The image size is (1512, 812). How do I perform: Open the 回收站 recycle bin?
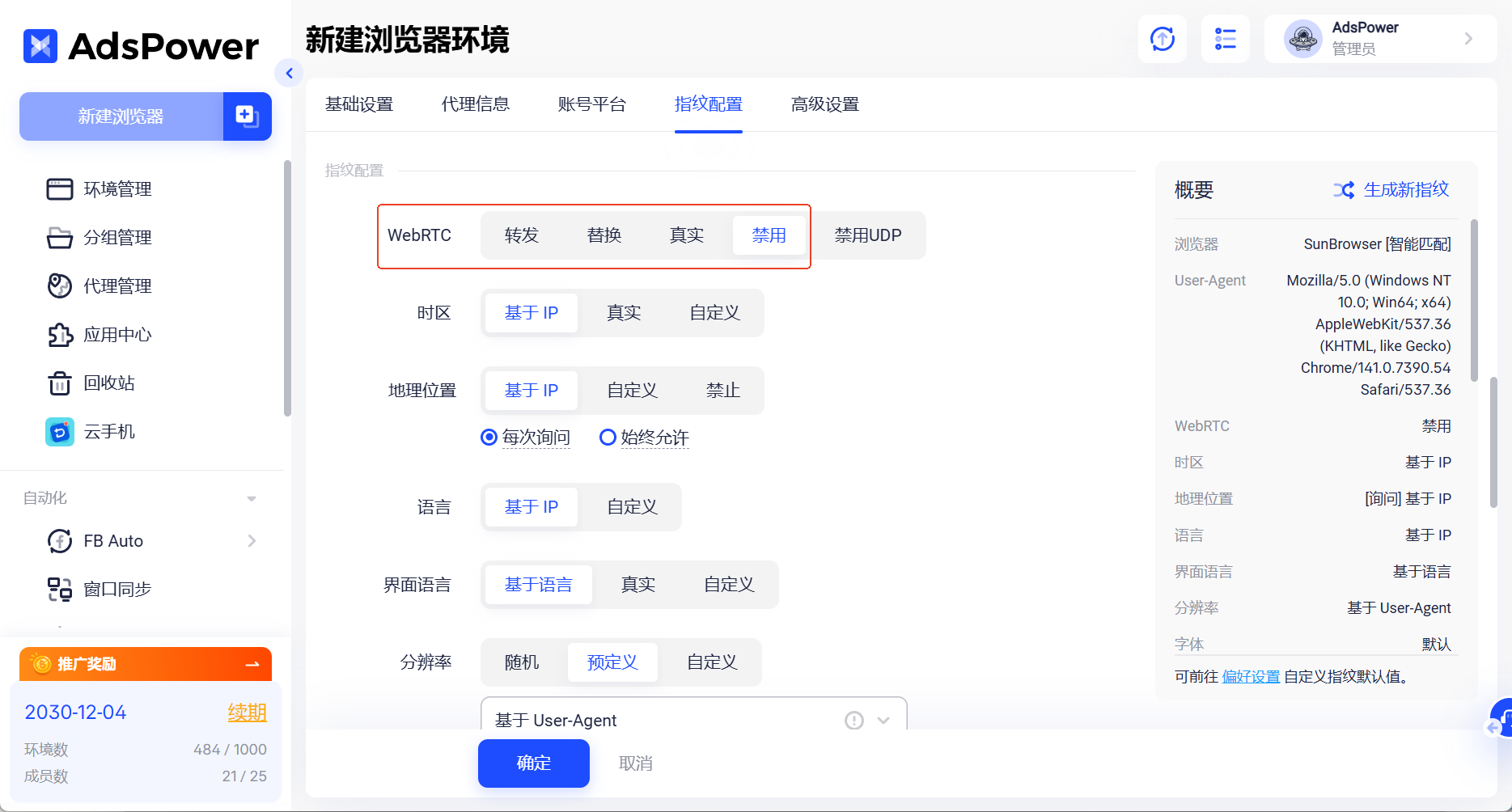[x=111, y=383]
